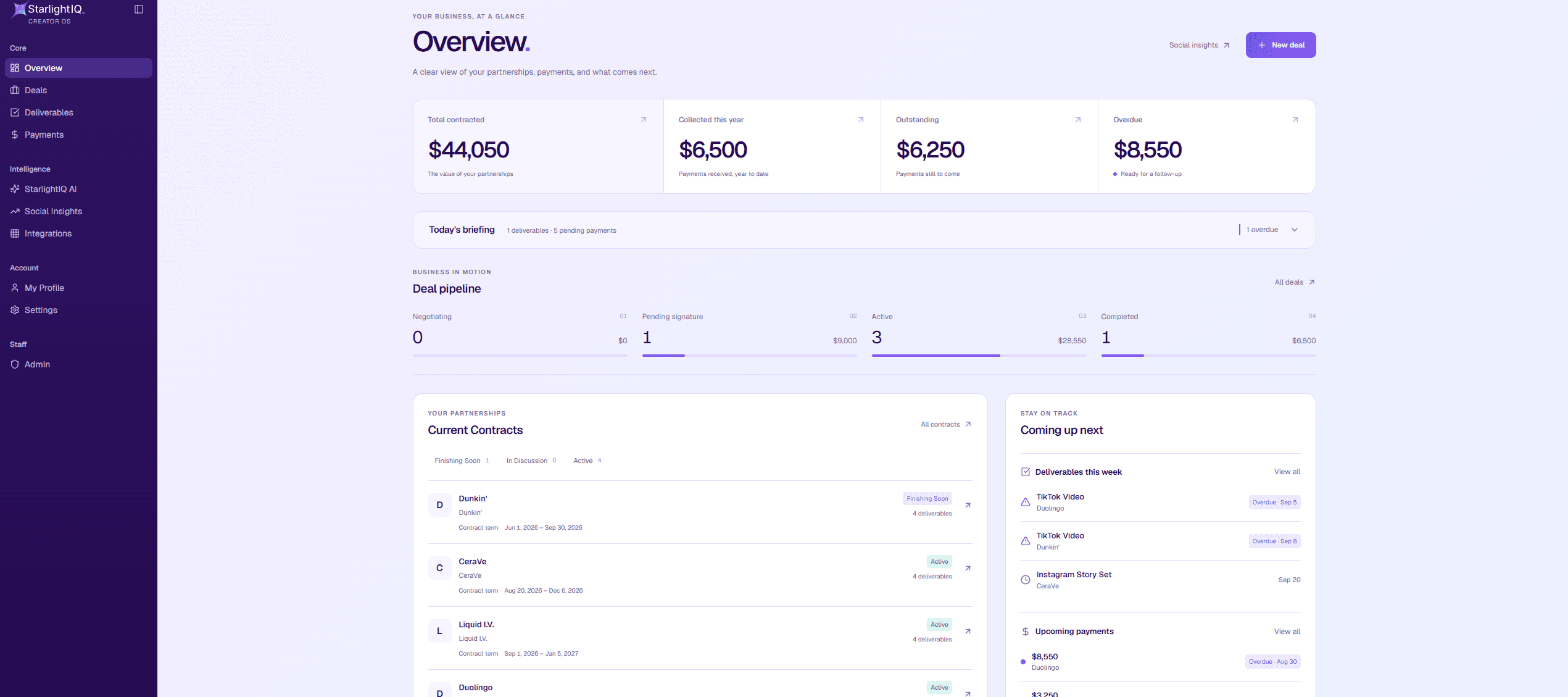Click the Deals briefcase icon
This screenshot has height=697, width=1568.
15,90
